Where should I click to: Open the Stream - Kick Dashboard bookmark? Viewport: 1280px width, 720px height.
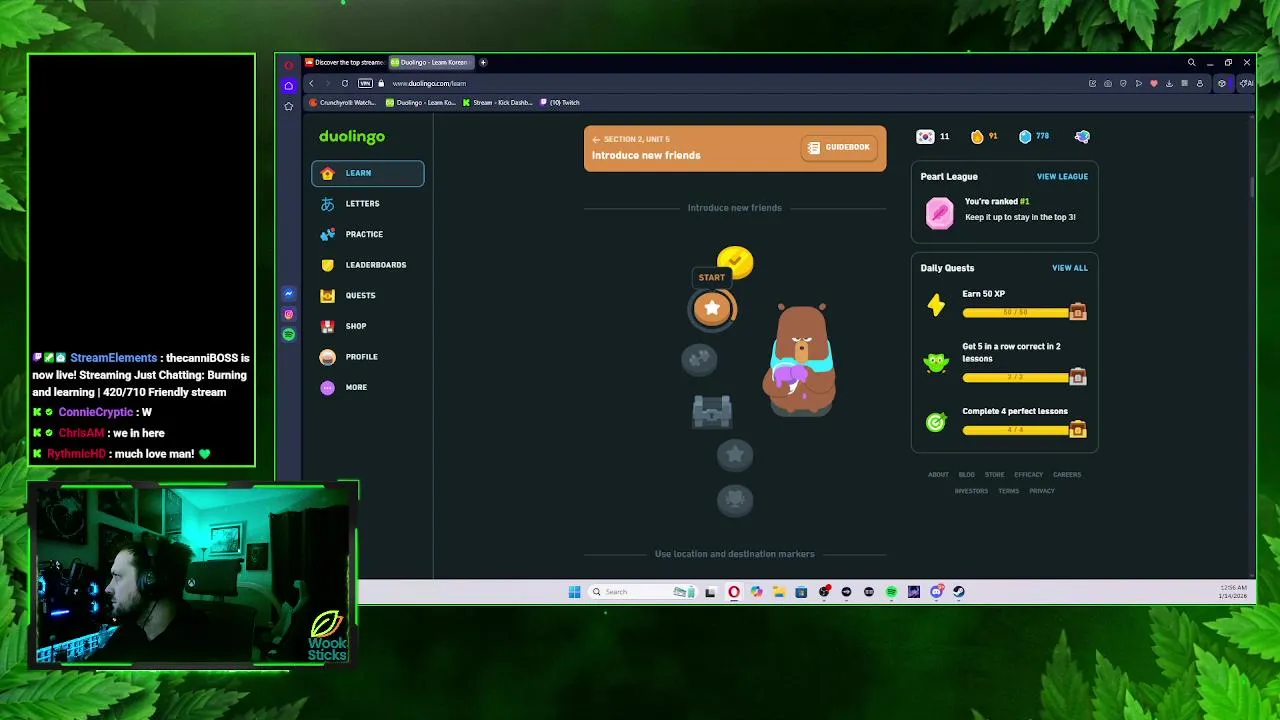point(497,102)
